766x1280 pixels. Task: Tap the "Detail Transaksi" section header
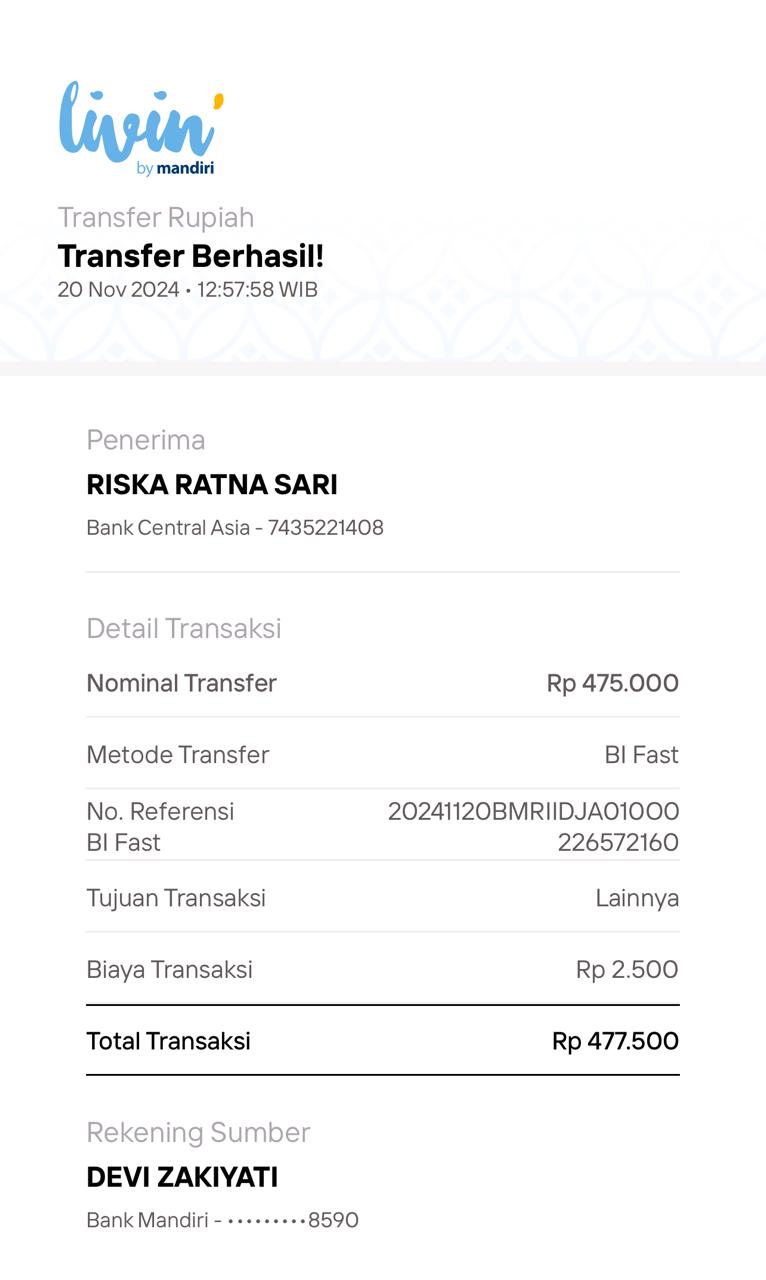click(184, 628)
